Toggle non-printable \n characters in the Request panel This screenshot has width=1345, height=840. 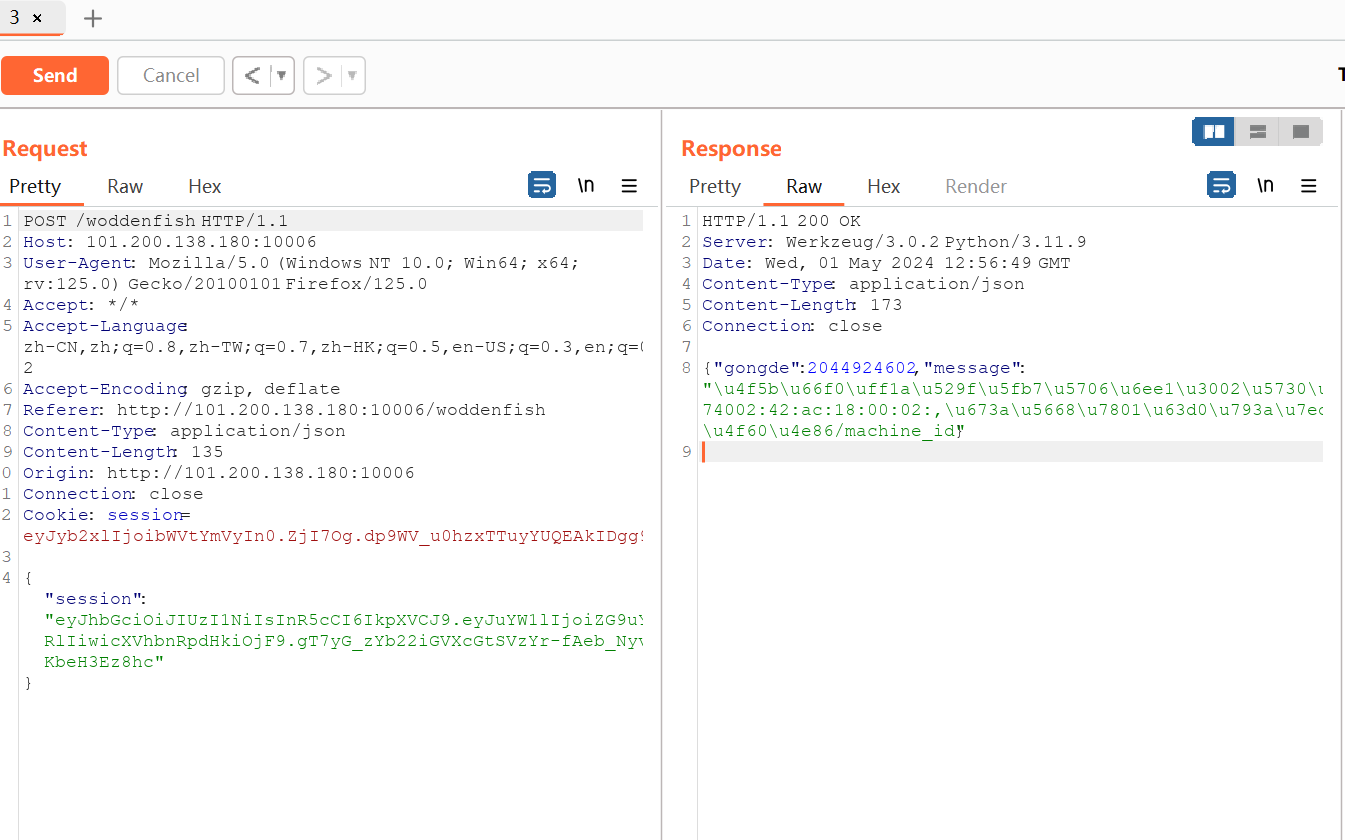[x=587, y=185]
